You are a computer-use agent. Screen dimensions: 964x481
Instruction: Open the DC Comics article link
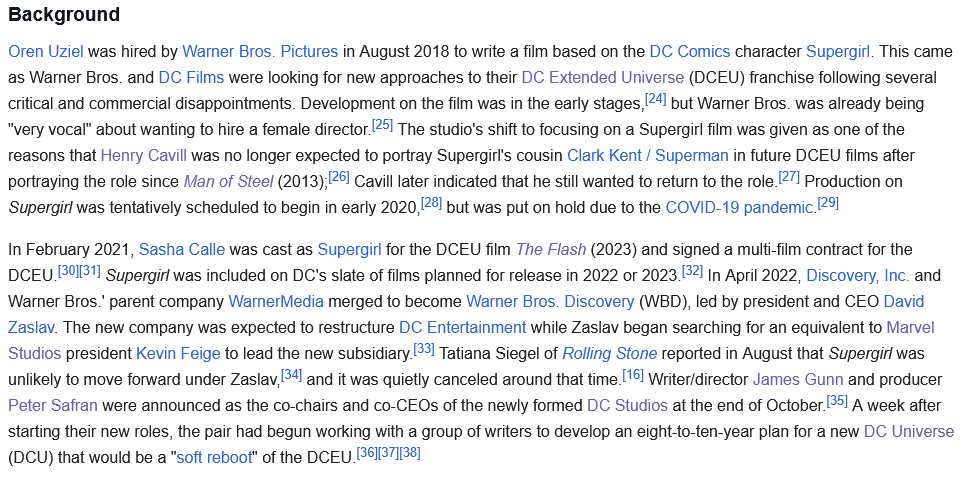690,51
